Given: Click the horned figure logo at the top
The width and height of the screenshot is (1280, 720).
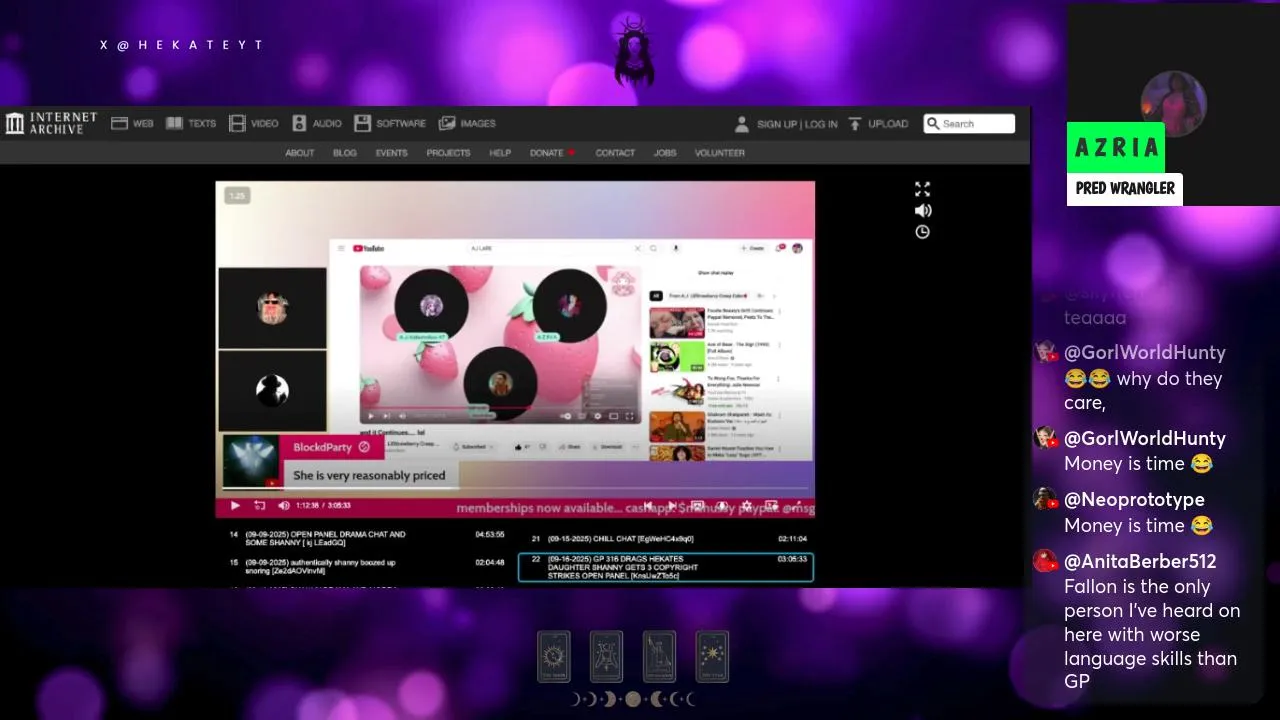Looking at the screenshot, I should tap(633, 50).
